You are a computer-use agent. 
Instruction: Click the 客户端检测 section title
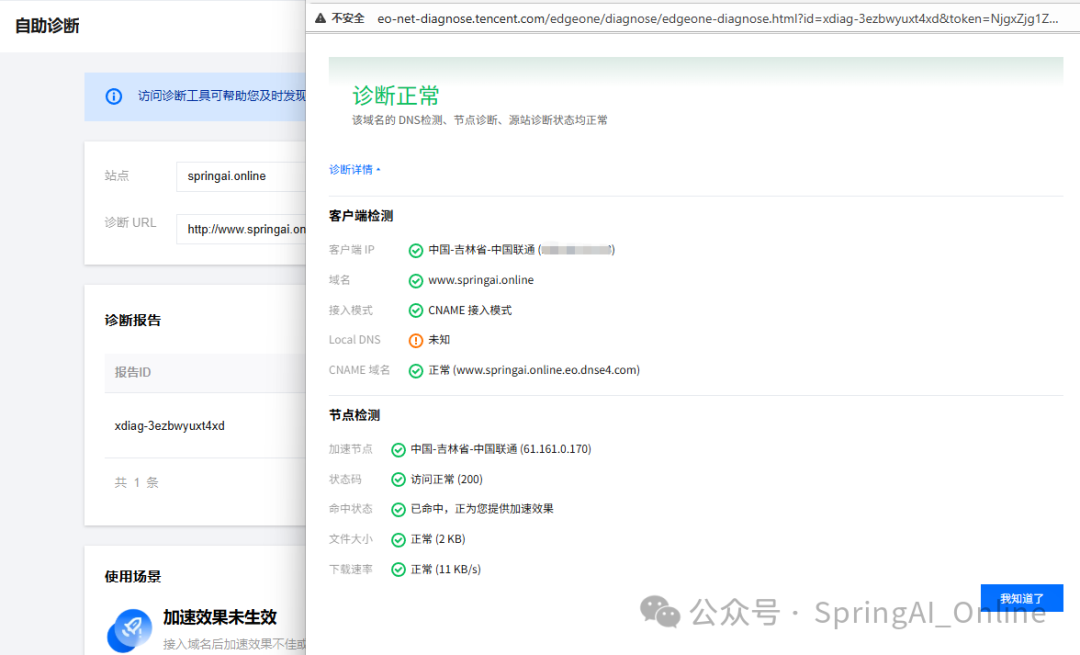(x=361, y=216)
